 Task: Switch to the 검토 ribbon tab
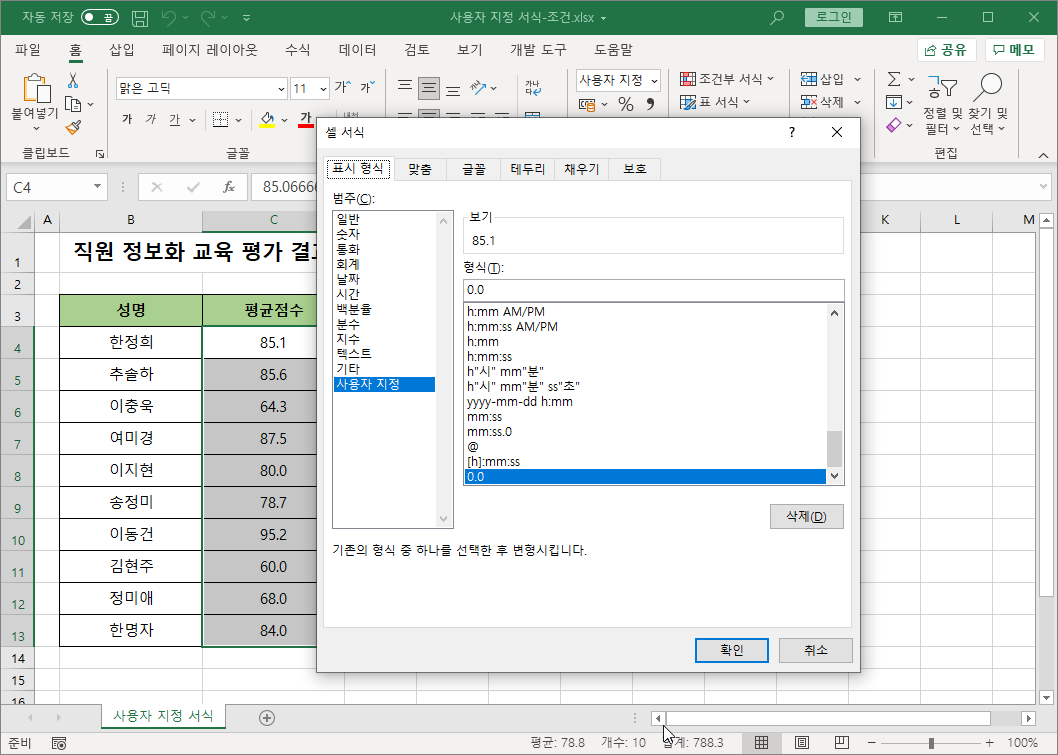pos(417,50)
